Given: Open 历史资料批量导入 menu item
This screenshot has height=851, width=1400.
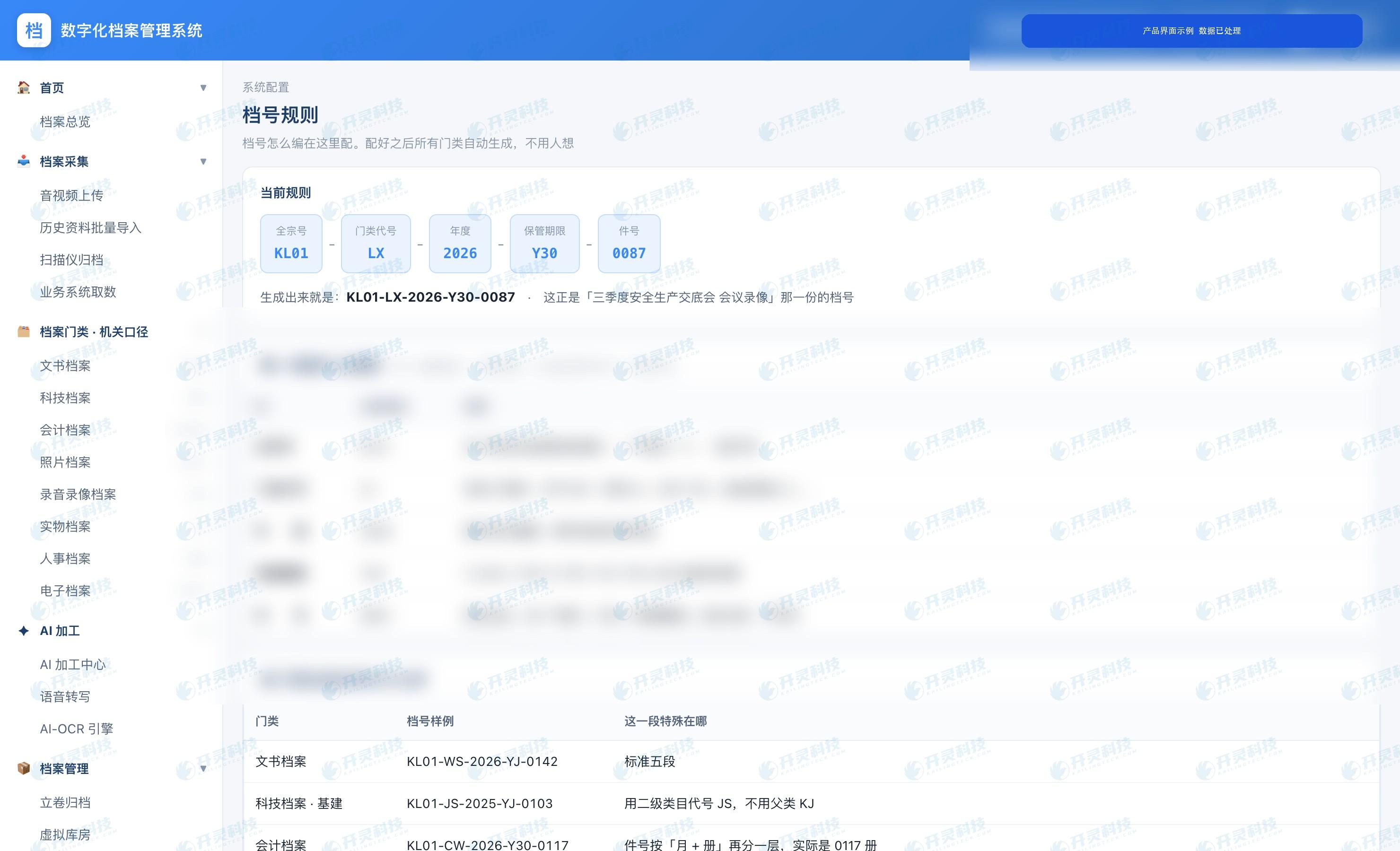Looking at the screenshot, I should (91, 228).
